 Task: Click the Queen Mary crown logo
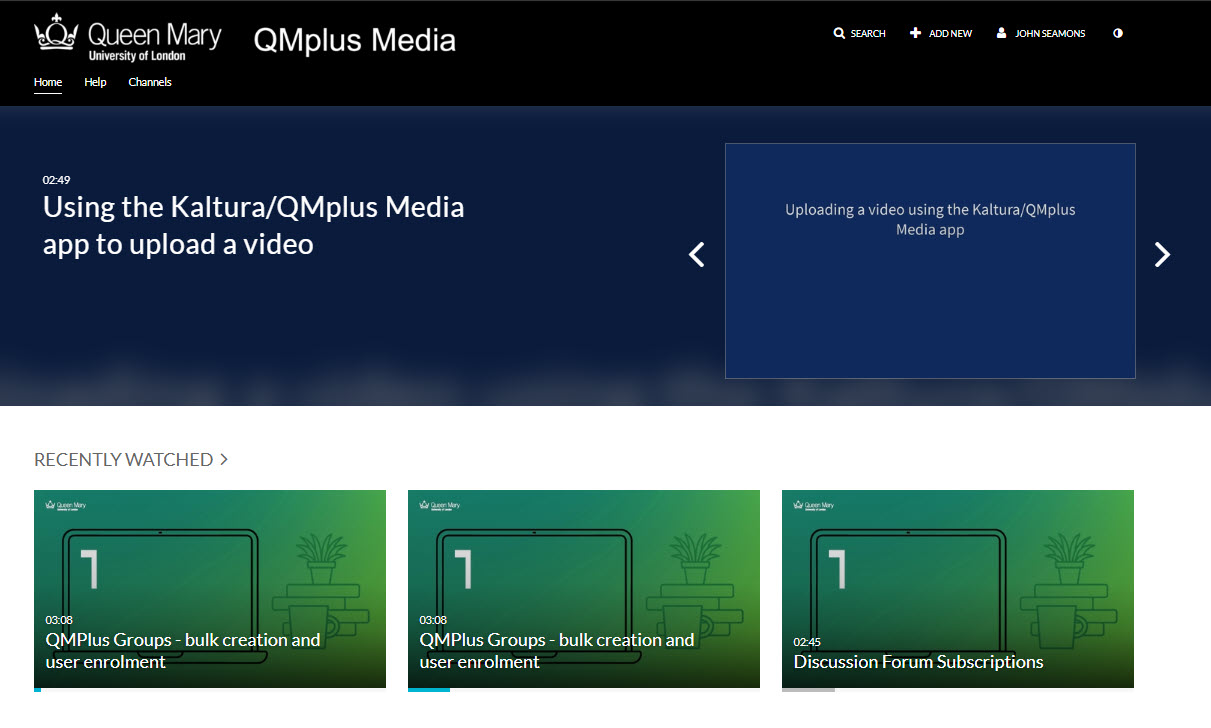tap(55, 33)
